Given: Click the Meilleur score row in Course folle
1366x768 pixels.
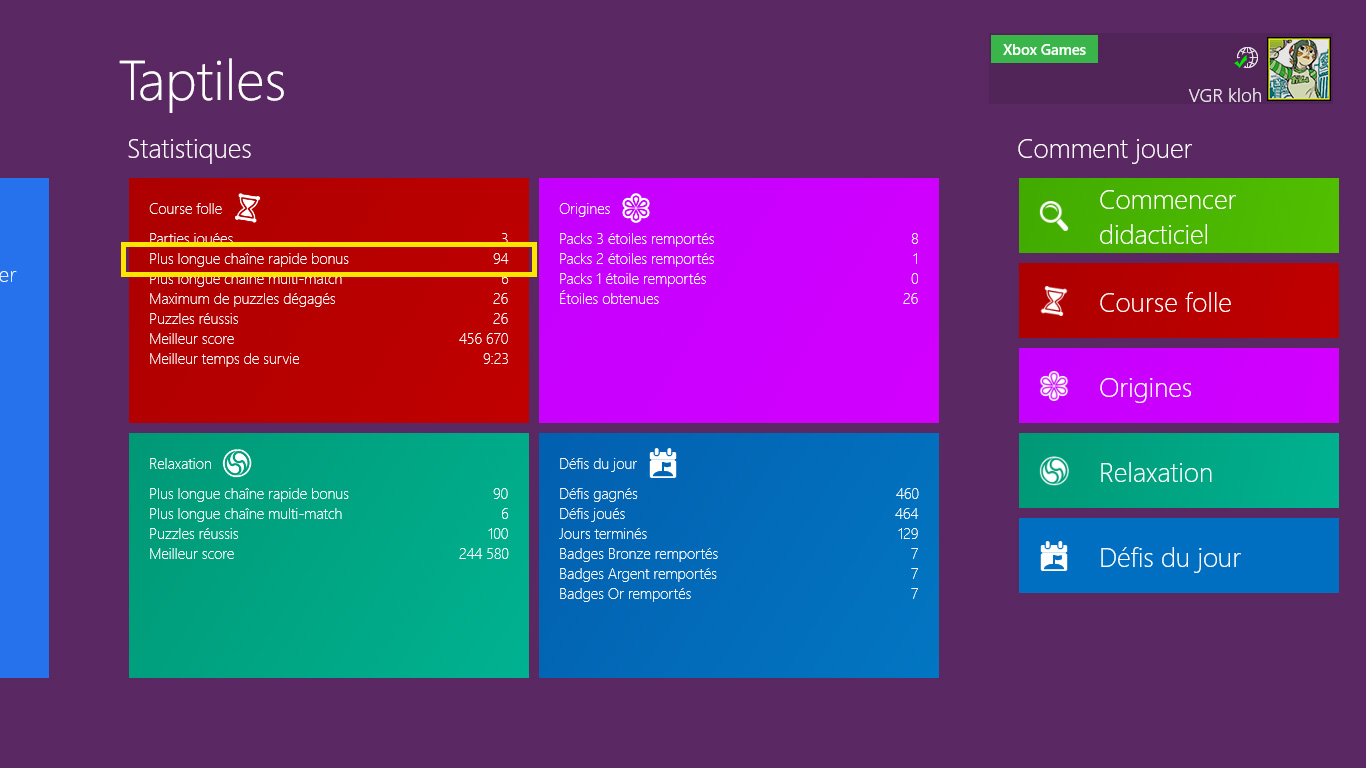Looking at the screenshot, I should (328, 339).
